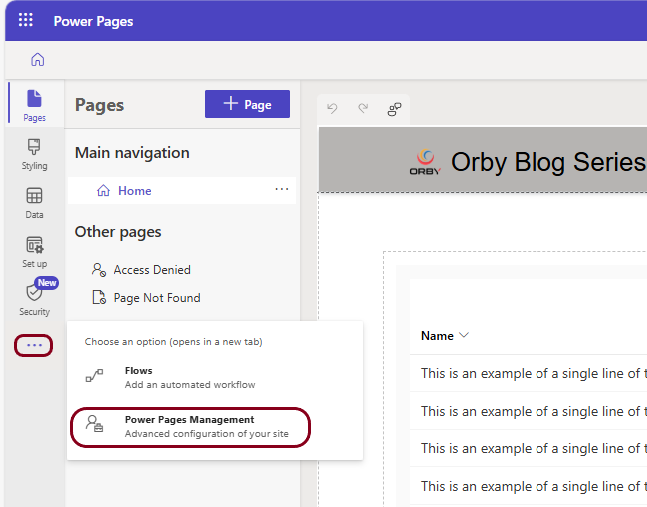The width and height of the screenshot is (647, 507).
Task: Switch to the Styling workspace
Action: pyautogui.click(x=34, y=154)
